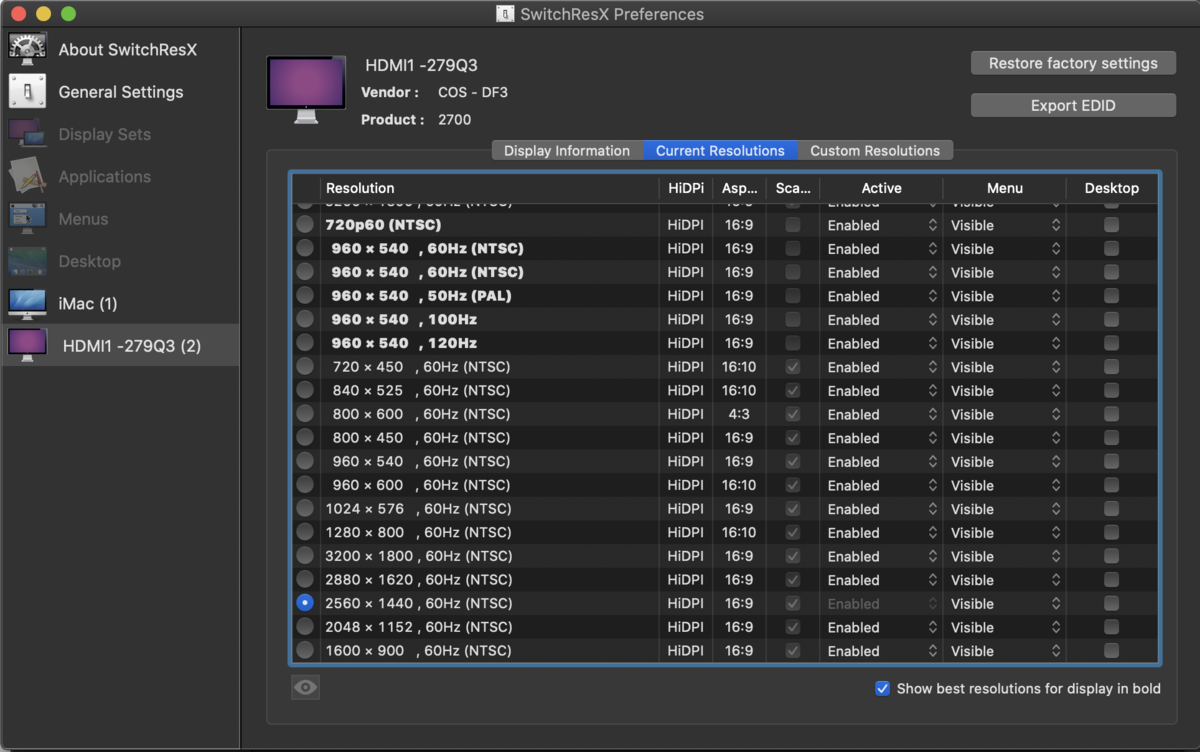Select the 1280 × 800 resolution radio button
The width and height of the screenshot is (1200, 752).
pyautogui.click(x=305, y=532)
